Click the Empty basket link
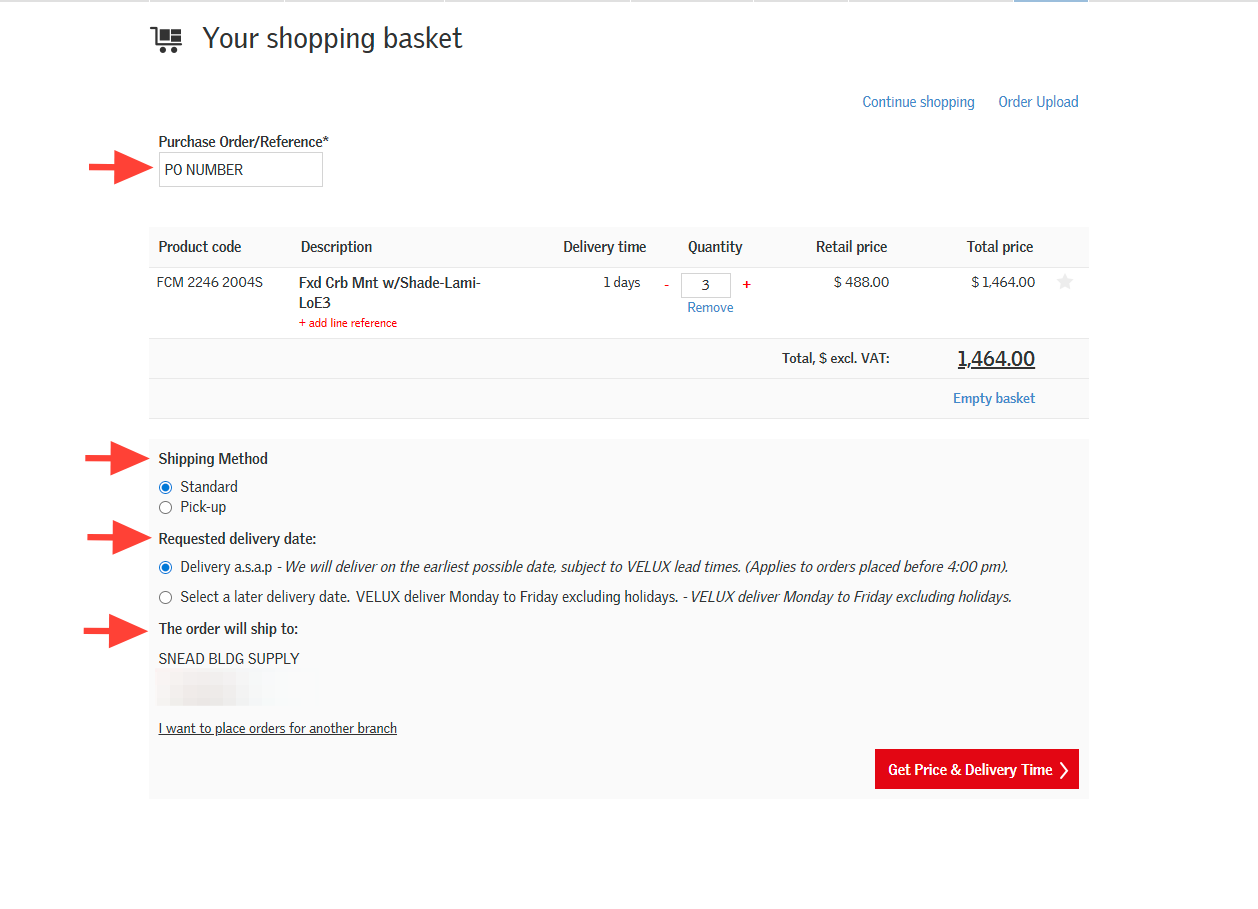The height and width of the screenshot is (909, 1258). point(993,398)
